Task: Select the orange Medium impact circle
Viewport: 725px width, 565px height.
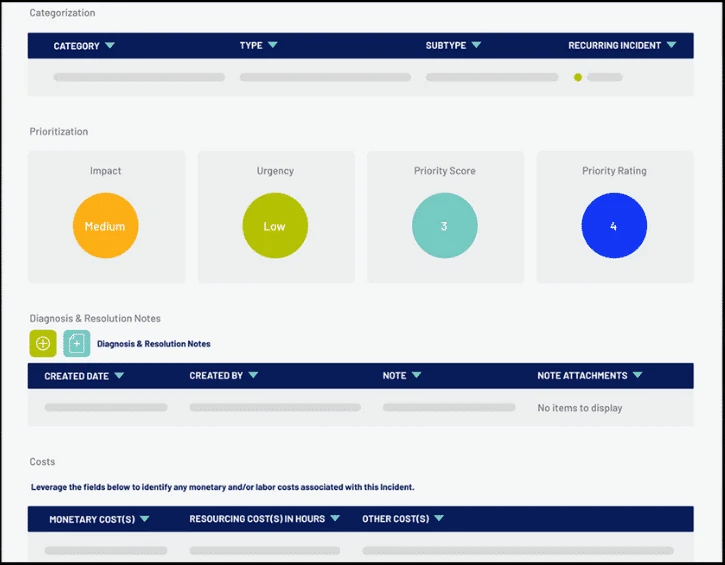Action: coord(105,226)
